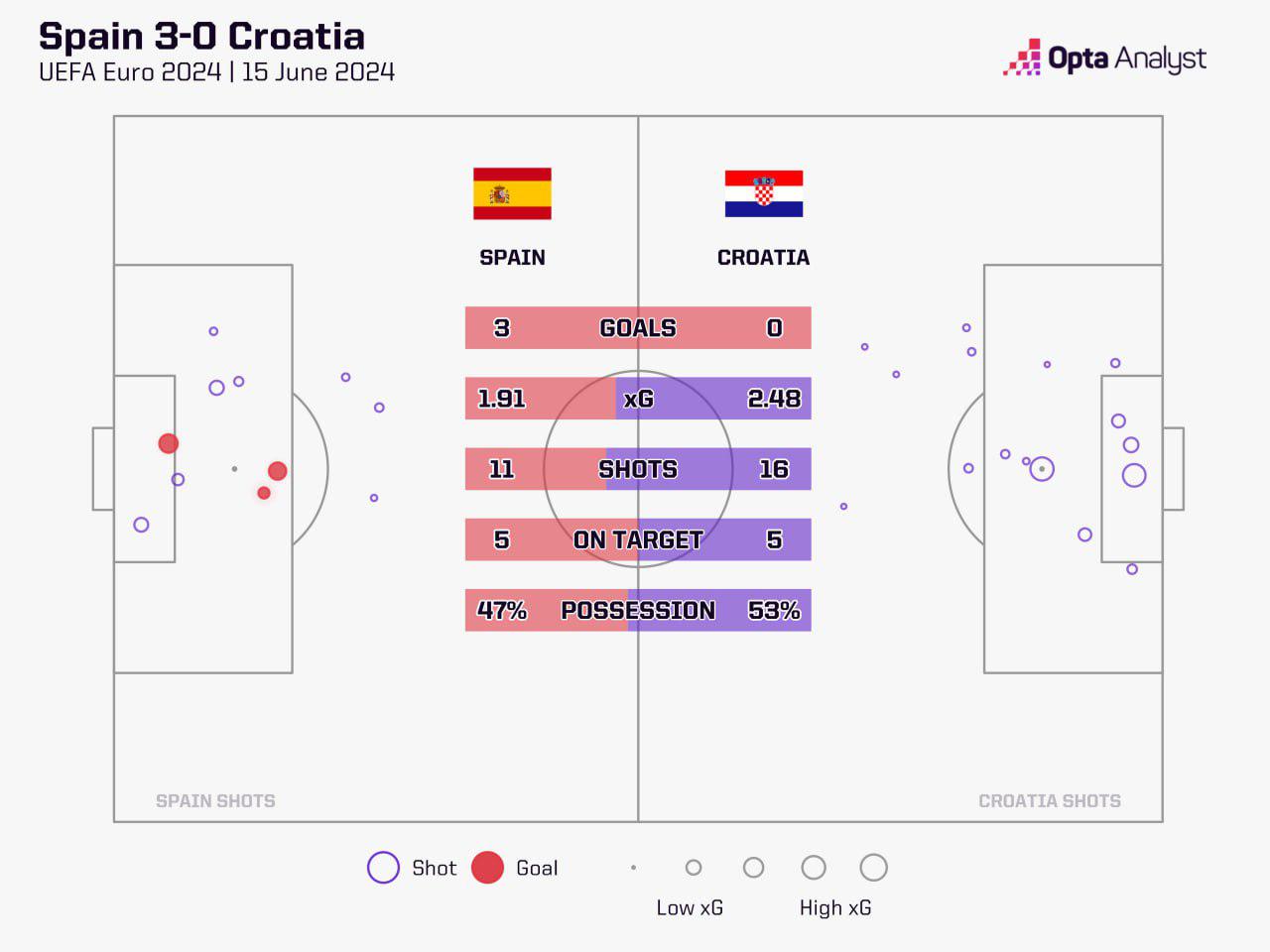
Task: Click the Spain flag icon
Action: click(512, 193)
